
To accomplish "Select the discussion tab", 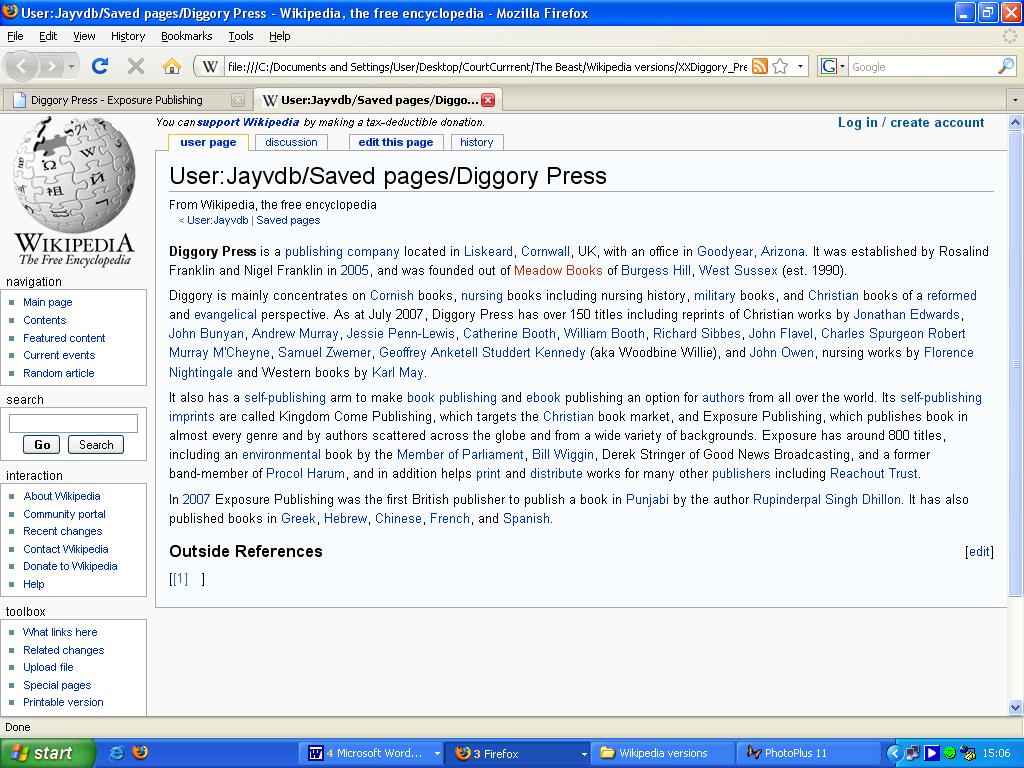I will (291, 142).
